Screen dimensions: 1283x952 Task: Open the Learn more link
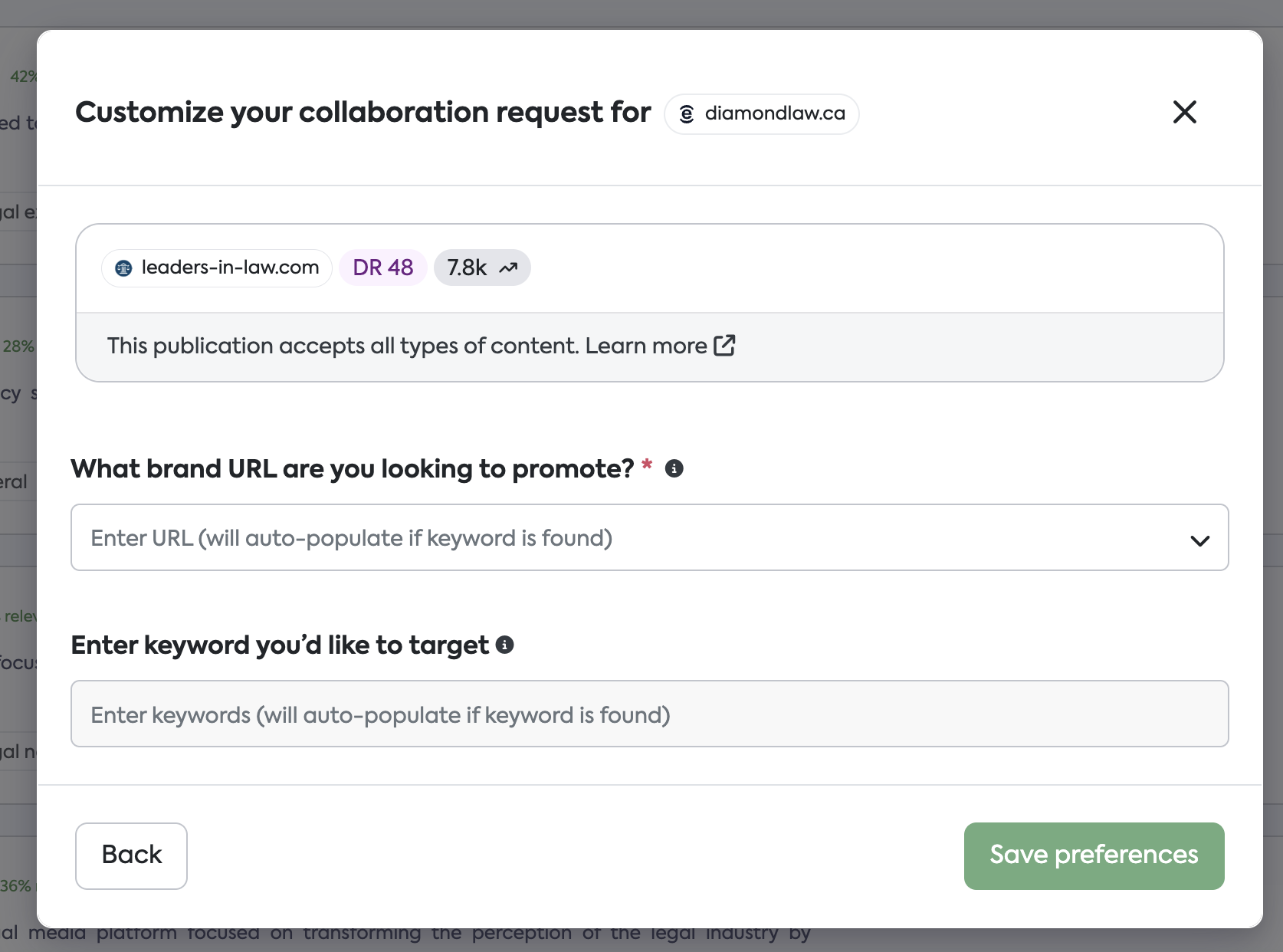[645, 346]
